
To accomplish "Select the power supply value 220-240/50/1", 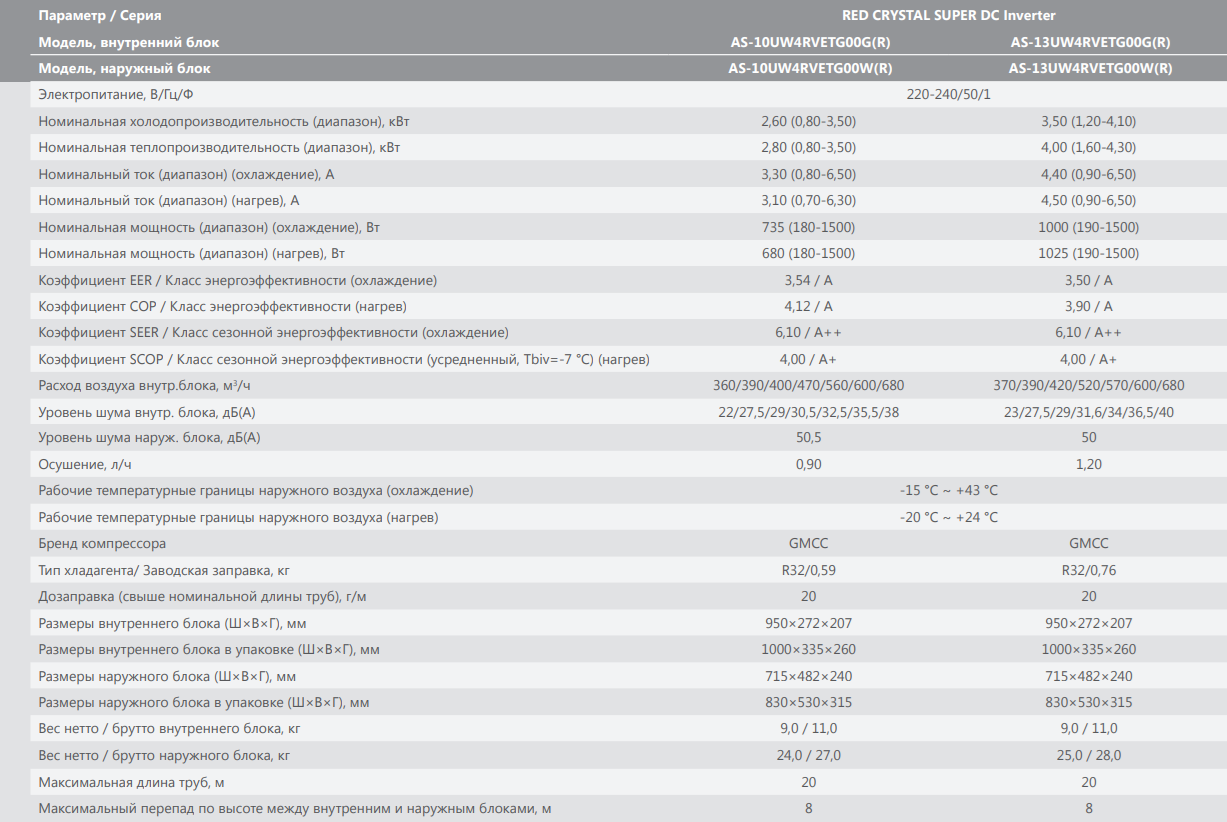I will coord(948,95).
